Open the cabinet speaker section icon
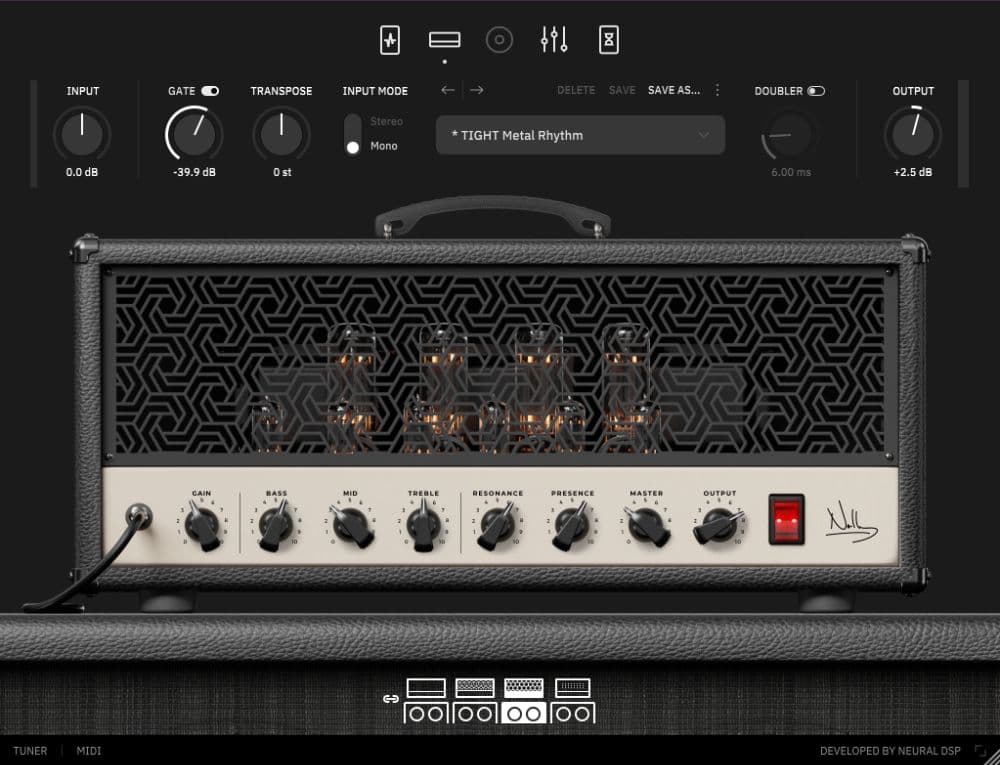The height and width of the screenshot is (765, 1000). (499, 40)
